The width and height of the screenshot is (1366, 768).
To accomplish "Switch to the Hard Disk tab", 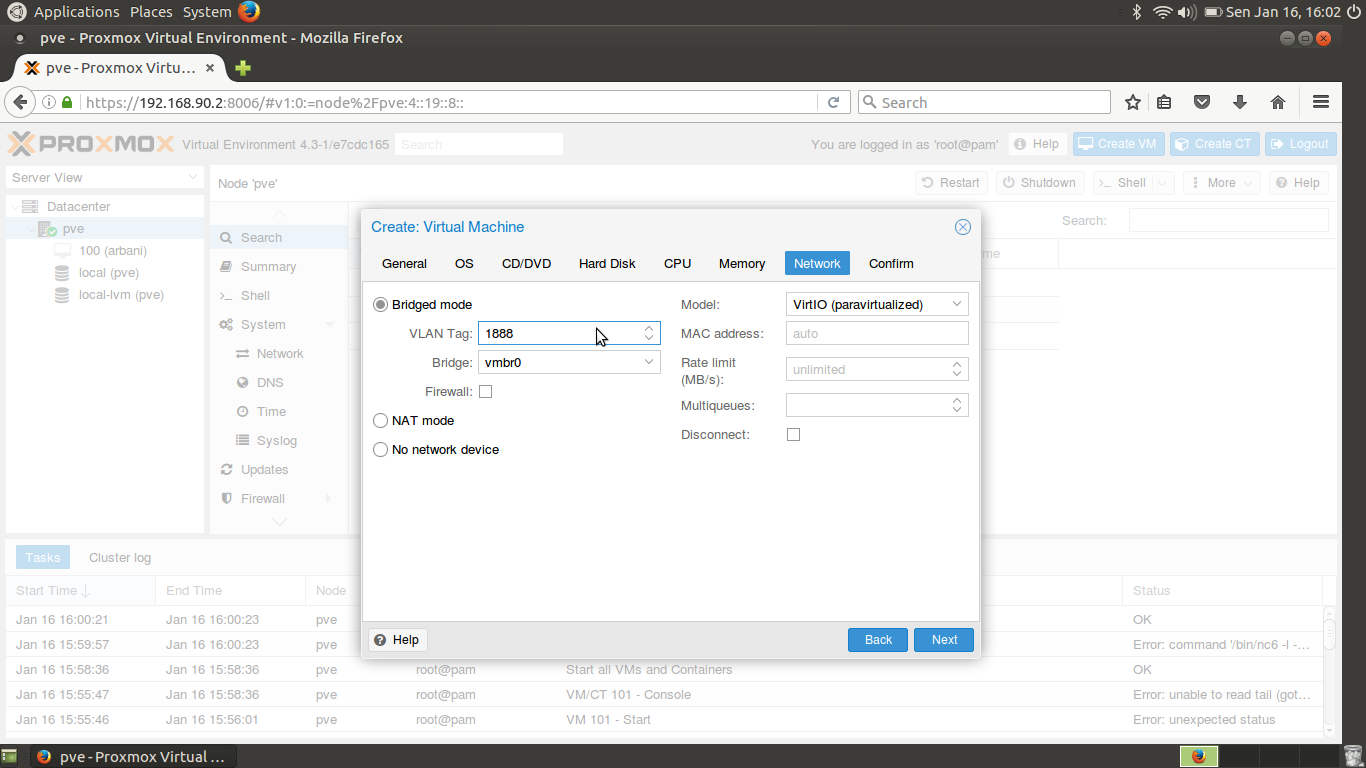I will click(x=607, y=264).
